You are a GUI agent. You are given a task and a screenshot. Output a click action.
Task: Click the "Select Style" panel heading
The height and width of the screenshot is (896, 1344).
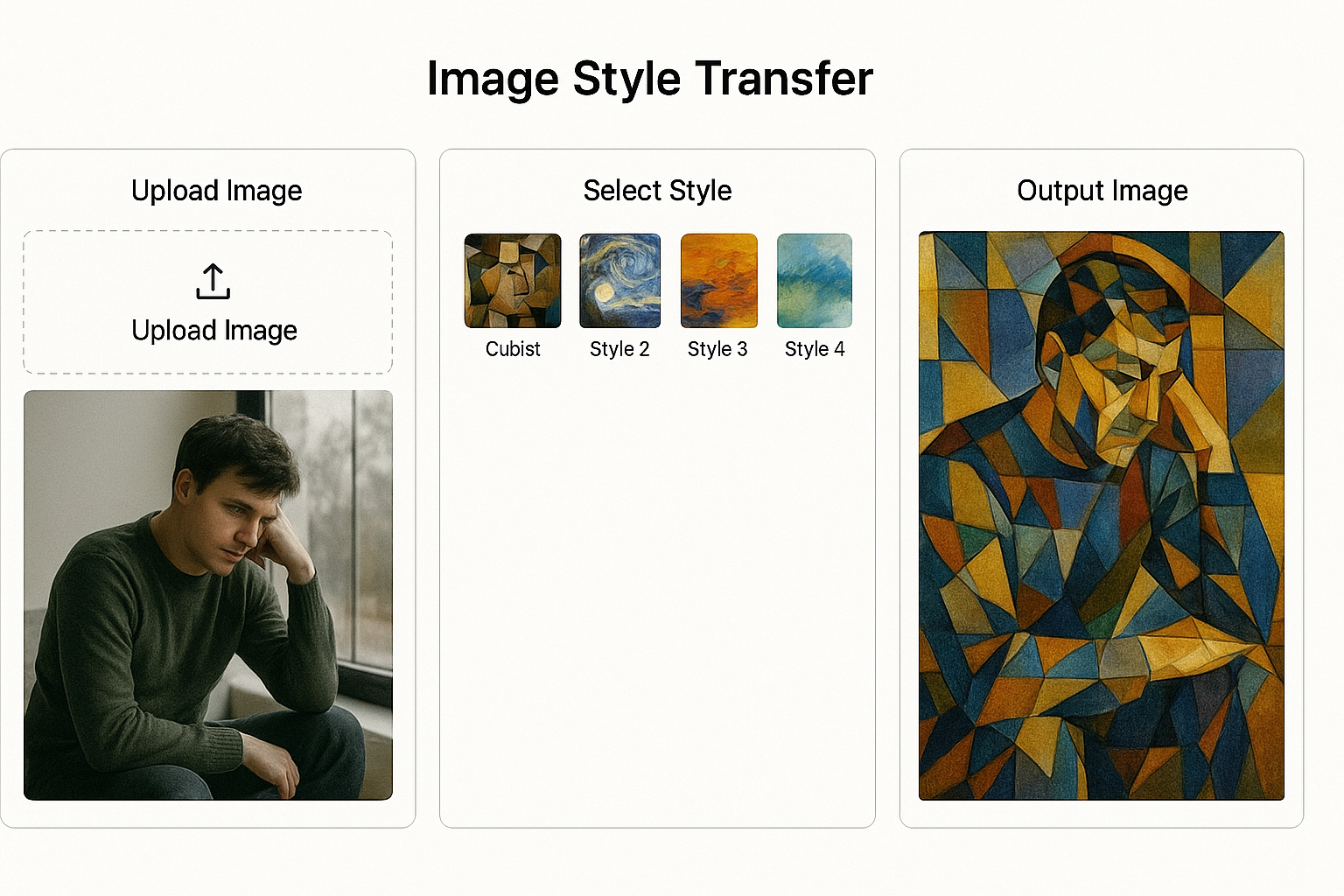(x=657, y=191)
